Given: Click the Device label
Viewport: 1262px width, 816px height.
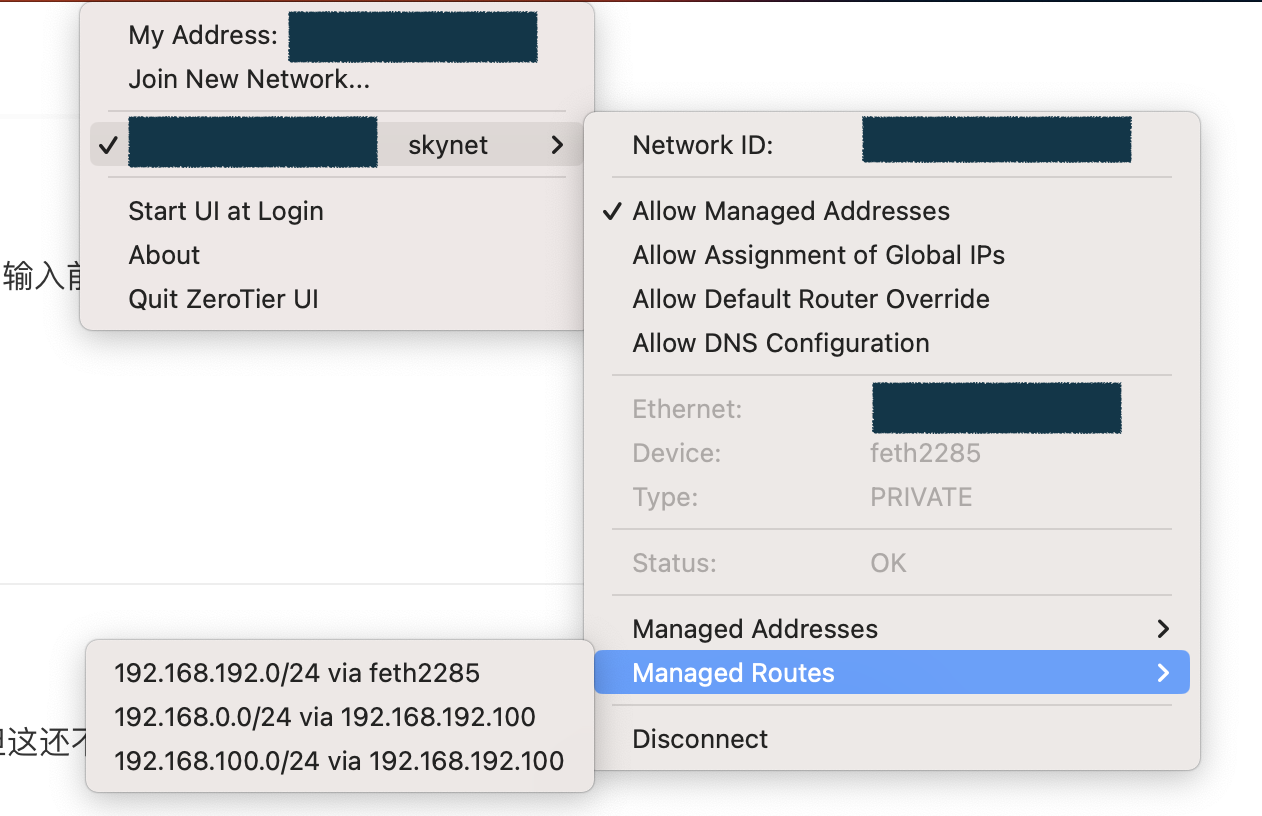Looking at the screenshot, I should click(676, 453).
